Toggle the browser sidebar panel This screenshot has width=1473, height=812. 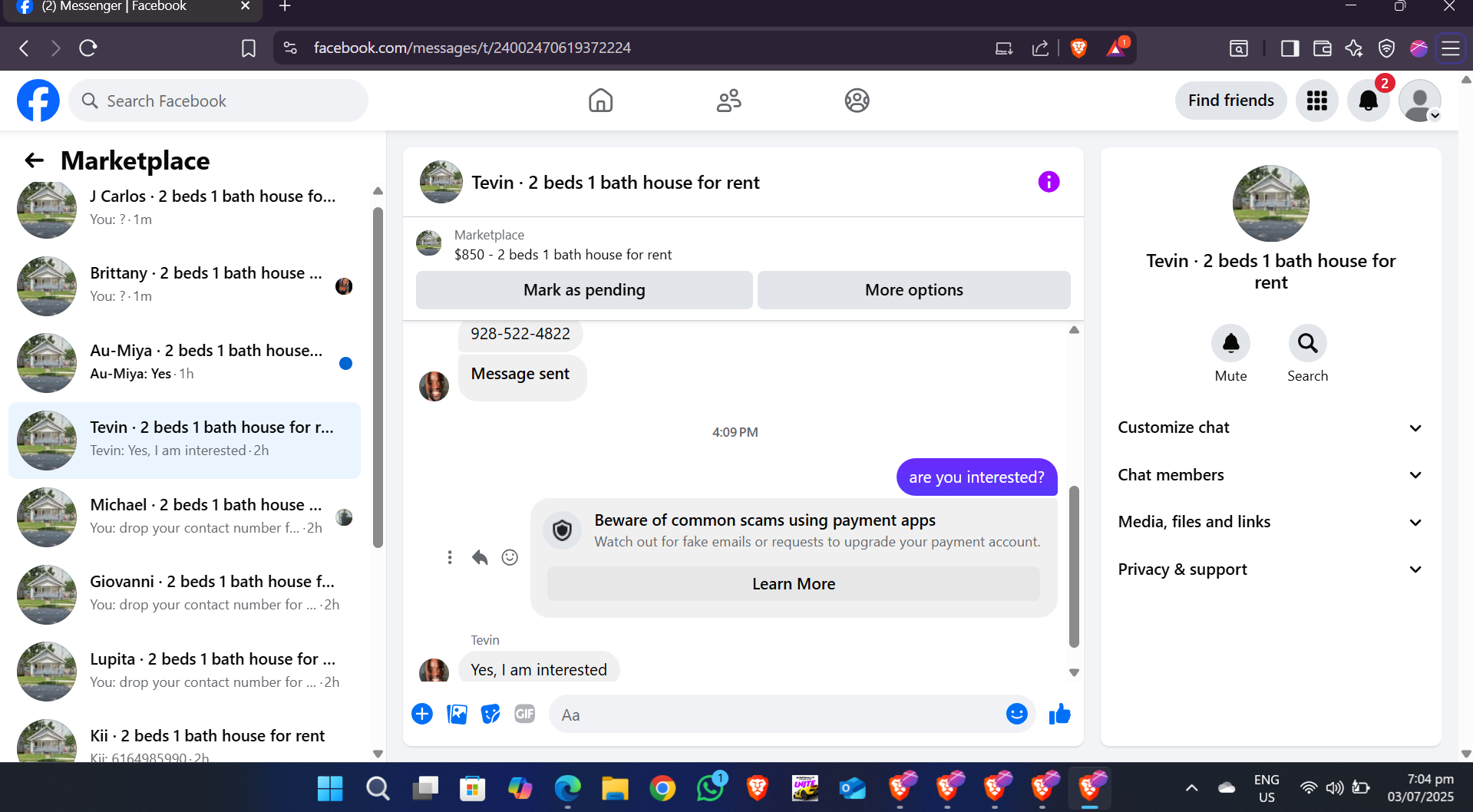(1290, 48)
